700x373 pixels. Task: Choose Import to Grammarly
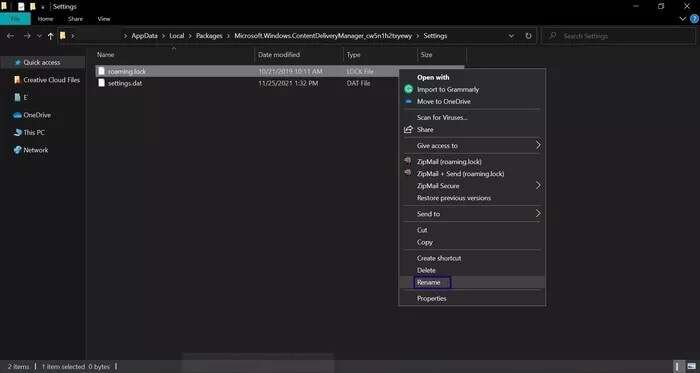[x=471, y=89]
